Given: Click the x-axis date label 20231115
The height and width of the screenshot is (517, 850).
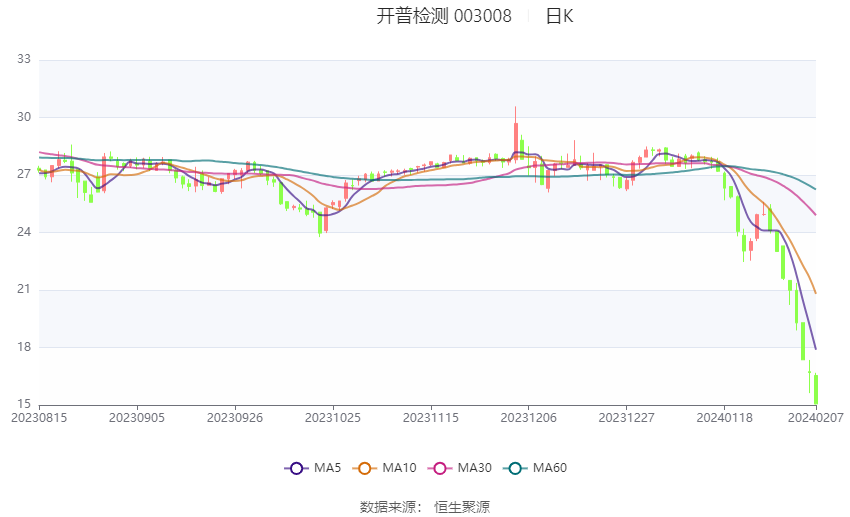Looking at the screenshot, I should pos(431,418).
